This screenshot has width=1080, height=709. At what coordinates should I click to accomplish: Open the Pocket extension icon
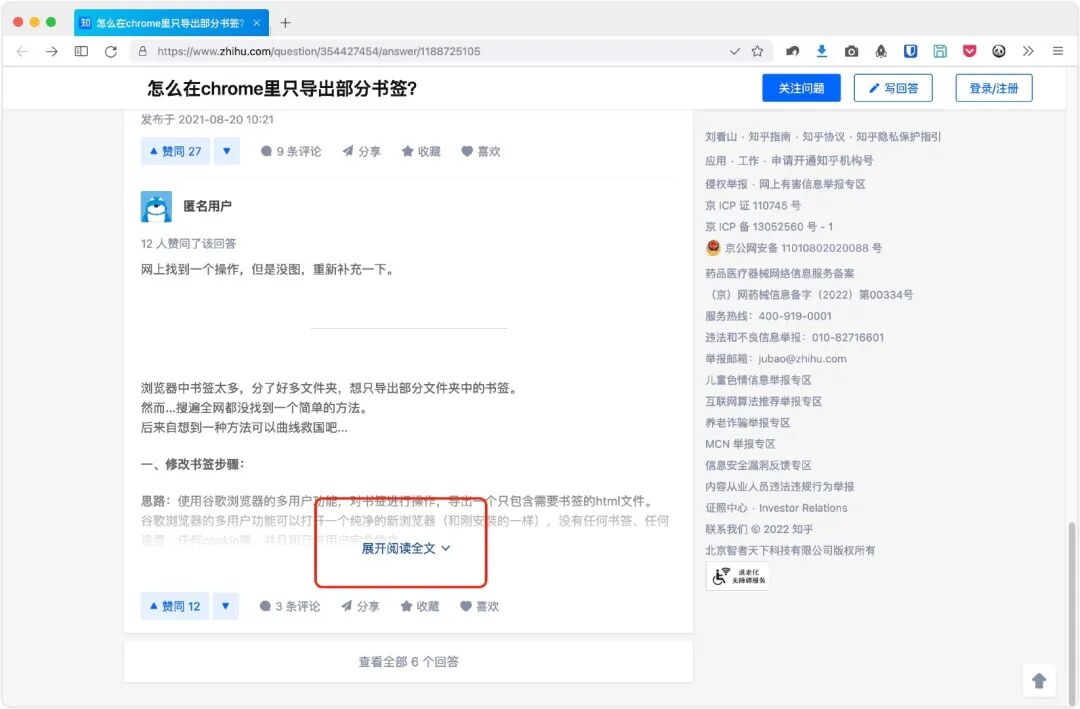pos(970,51)
